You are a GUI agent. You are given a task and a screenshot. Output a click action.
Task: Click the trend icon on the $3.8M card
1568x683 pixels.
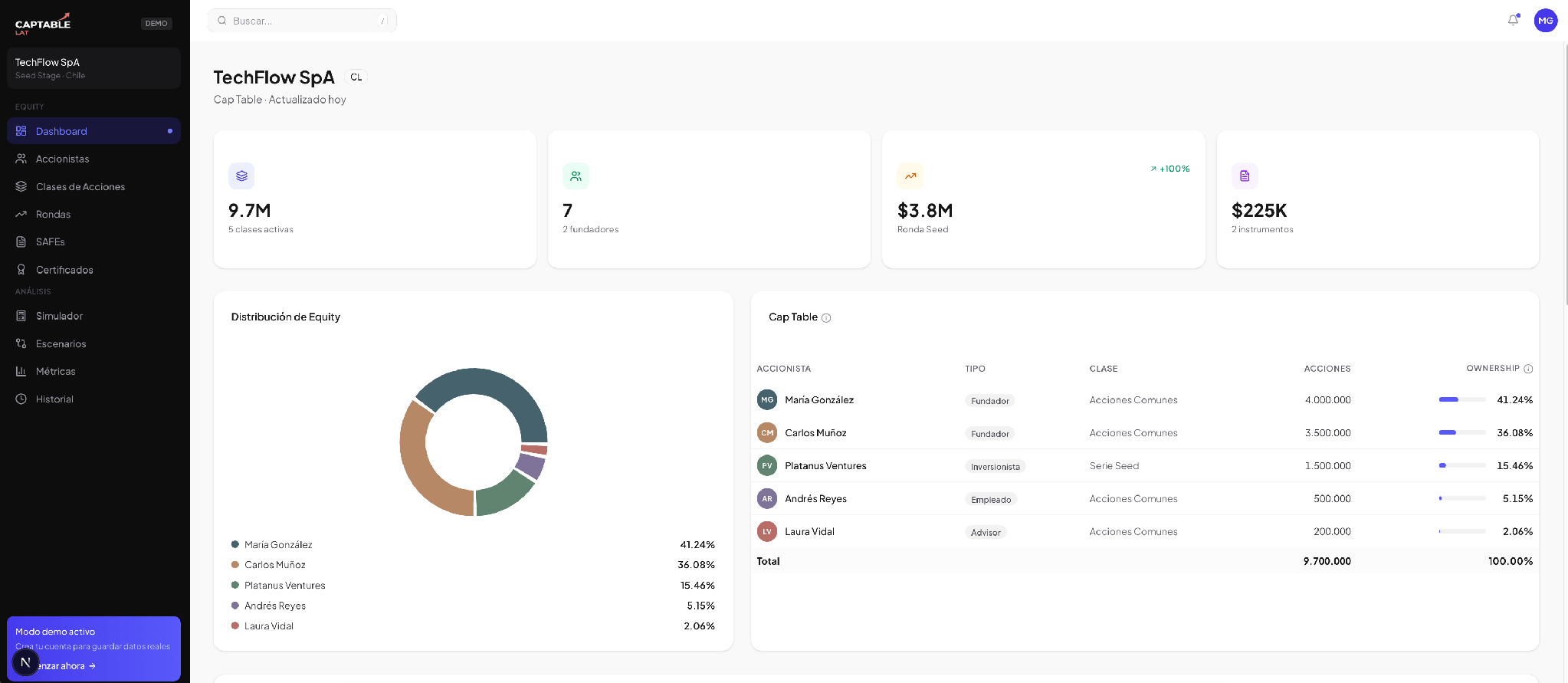(x=910, y=176)
